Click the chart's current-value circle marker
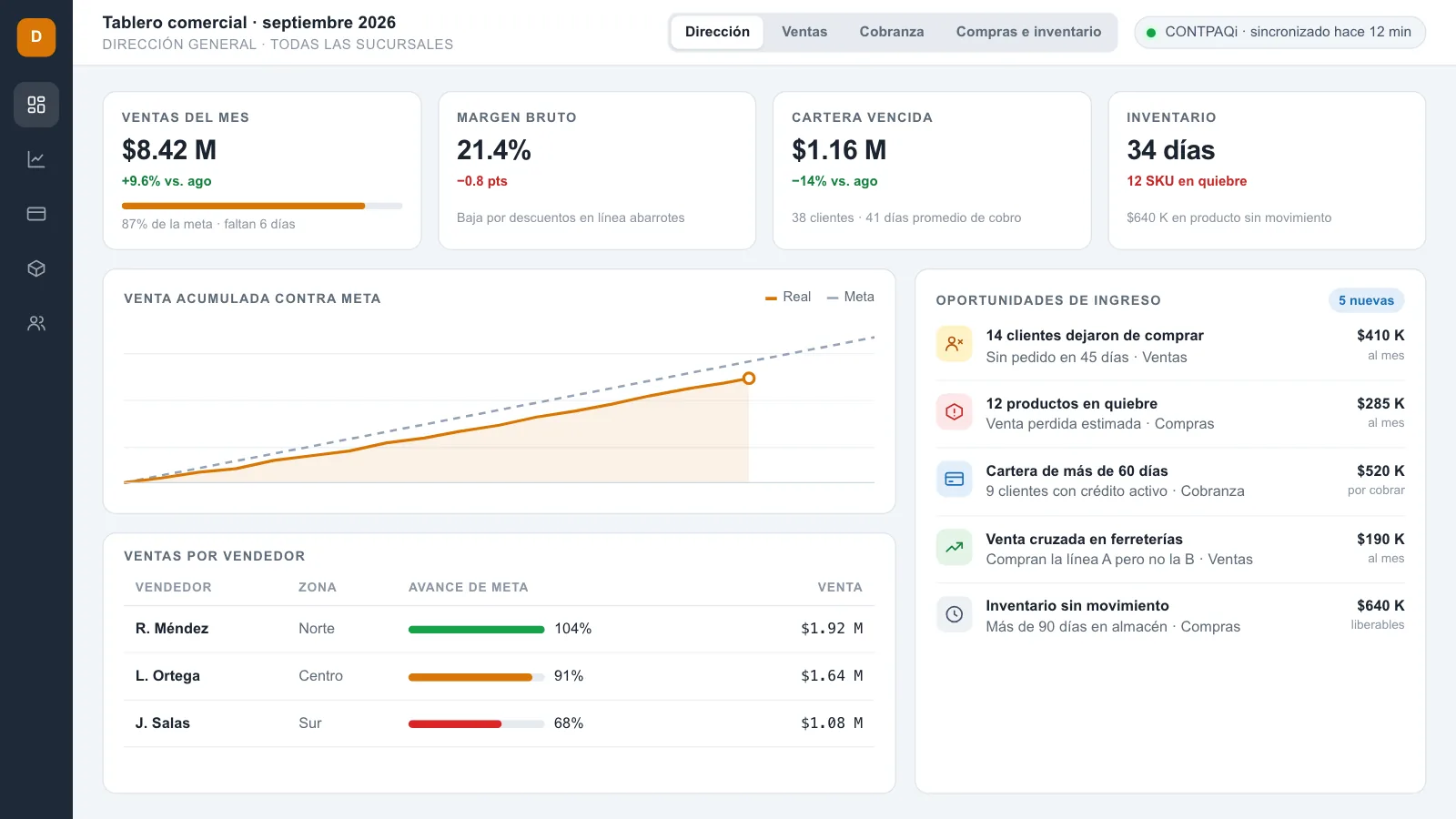 (x=749, y=379)
